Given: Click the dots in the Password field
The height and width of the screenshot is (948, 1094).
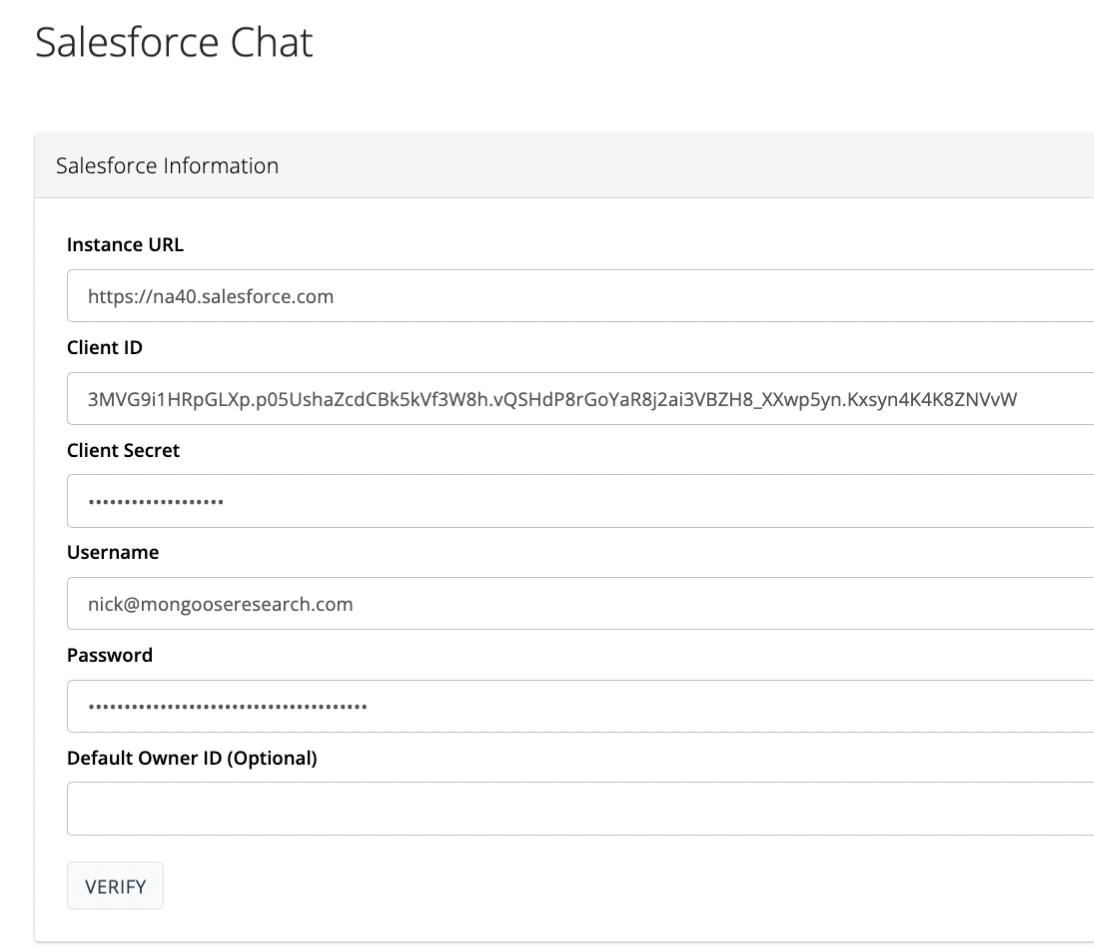Looking at the screenshot, I should pyautogui.click(x=227, y=707).
